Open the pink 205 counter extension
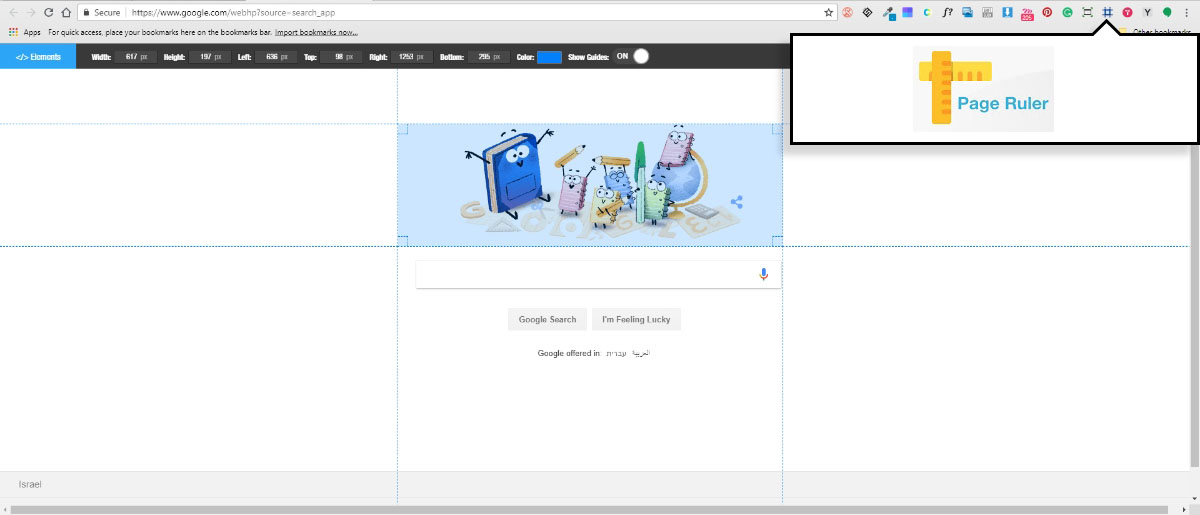This screenshot has width=1200, height=515. [x=1027, y=13]
